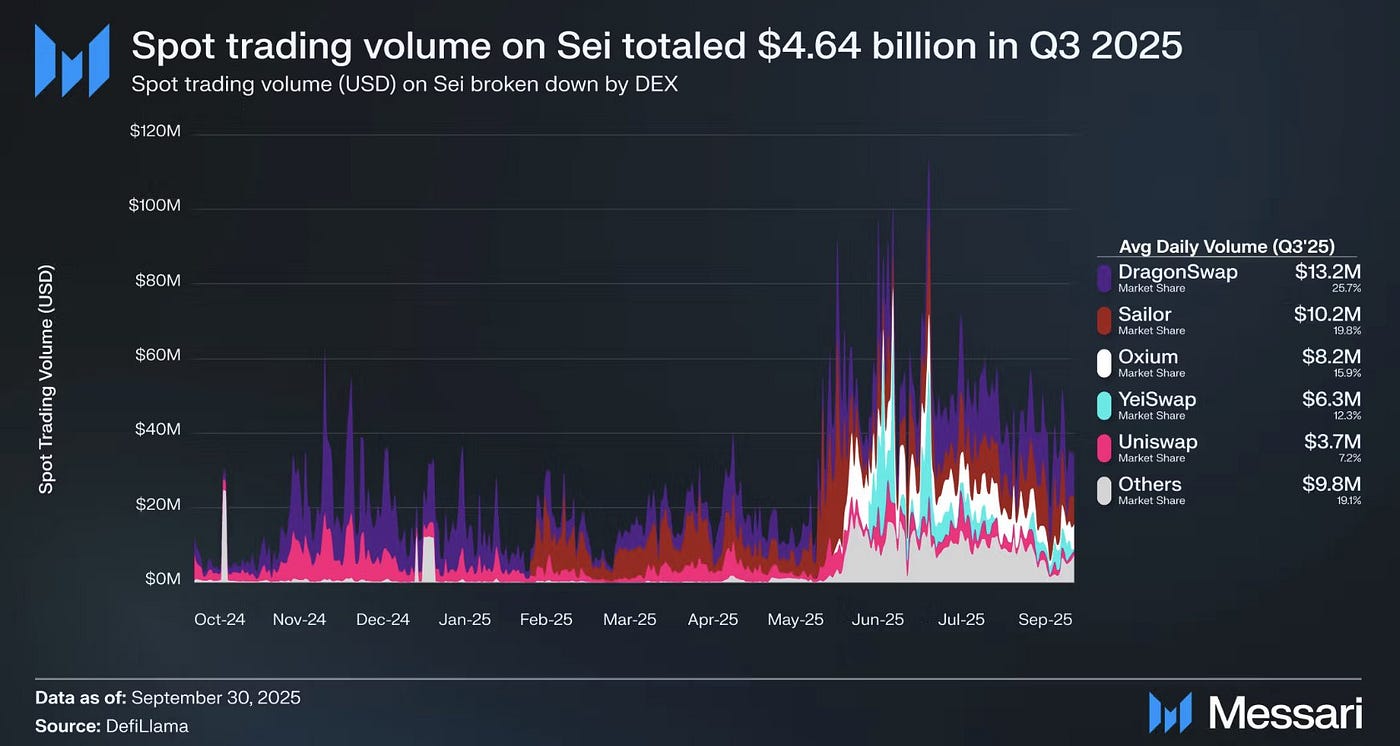The width and height of the screenshot is (1400, 746).
Task: Click the Messari logo beside bottom-right wordmark
Action: tap(1170, 712)
